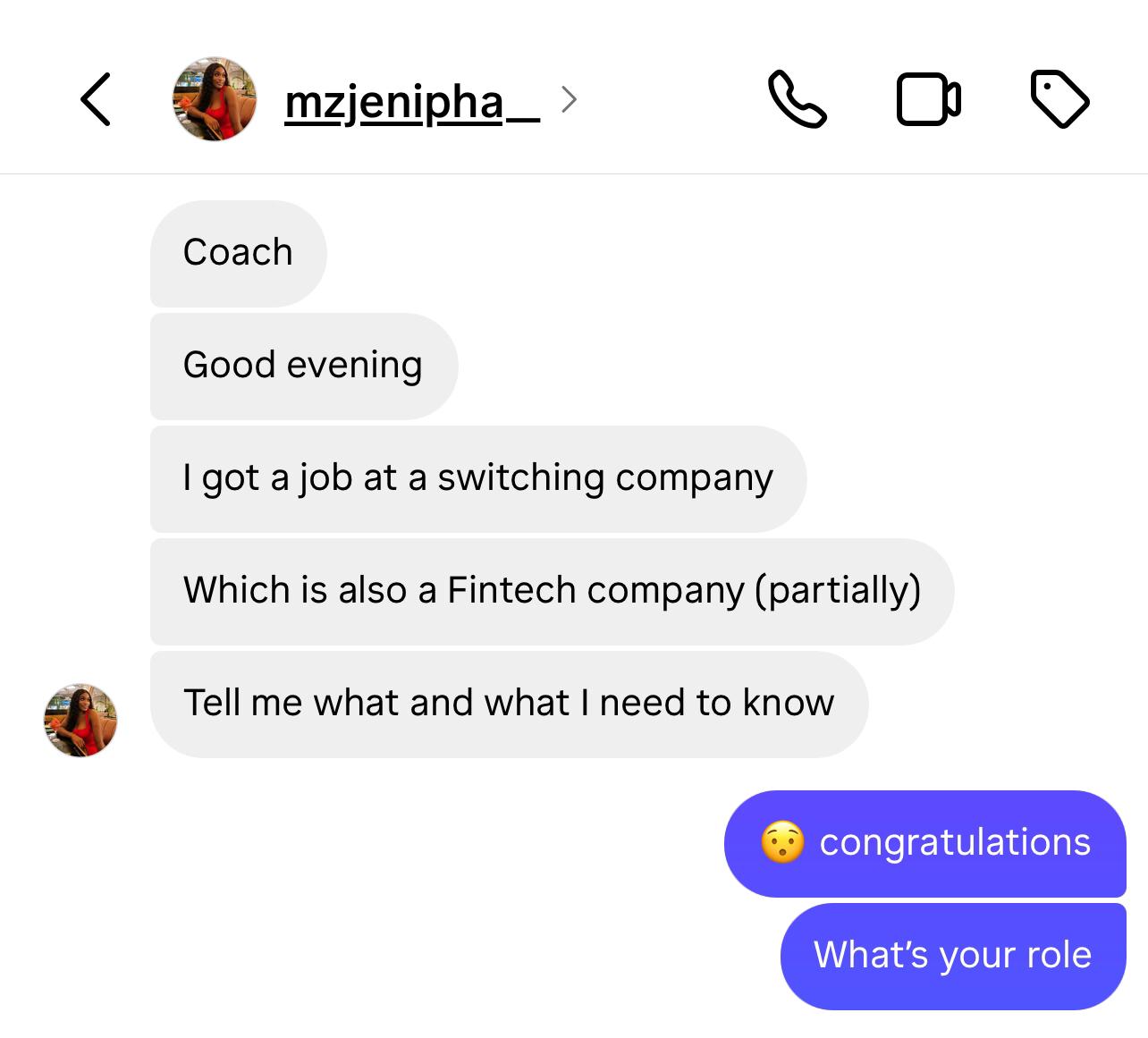Open the label tag icon
The height and width of the screenshot is (1038, 1148).
(1059, 98)
